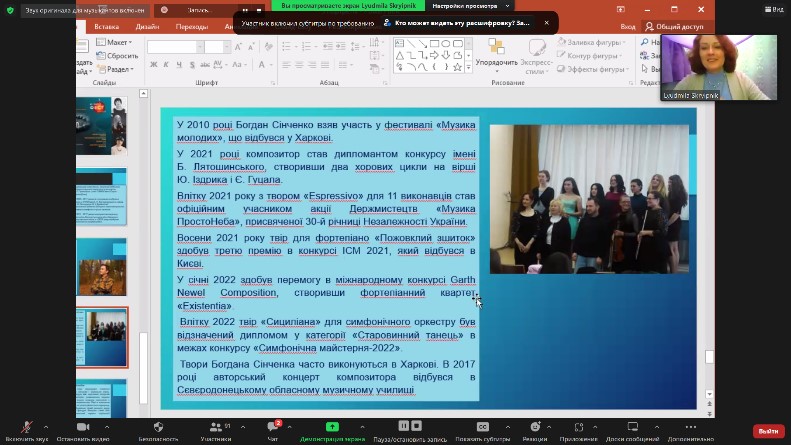
Task: Center text in Абзац group
Action: tap(299, 65)
